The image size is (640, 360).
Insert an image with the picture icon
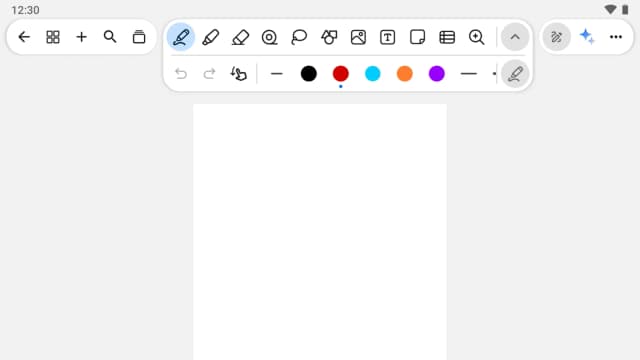[358, 37]
